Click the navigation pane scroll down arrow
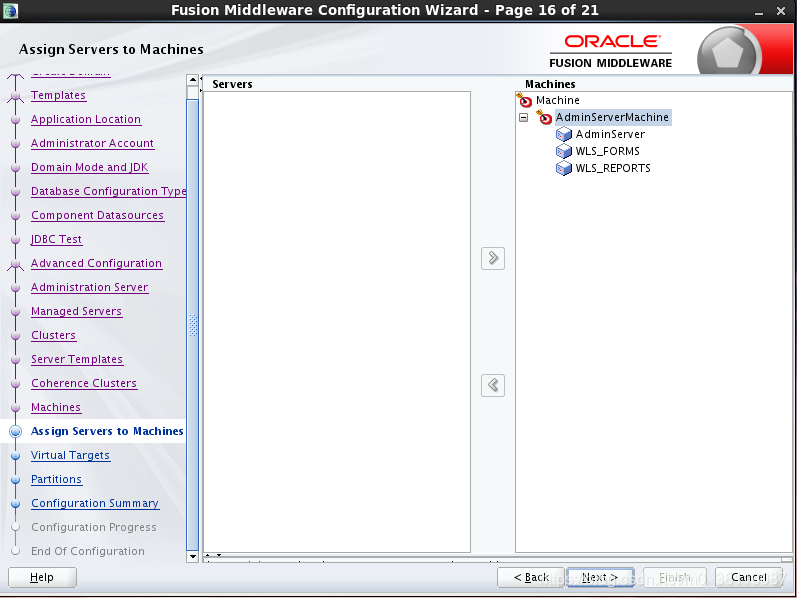Image resolution: width=797 pixels, height=598 pixels. point(193,556)
